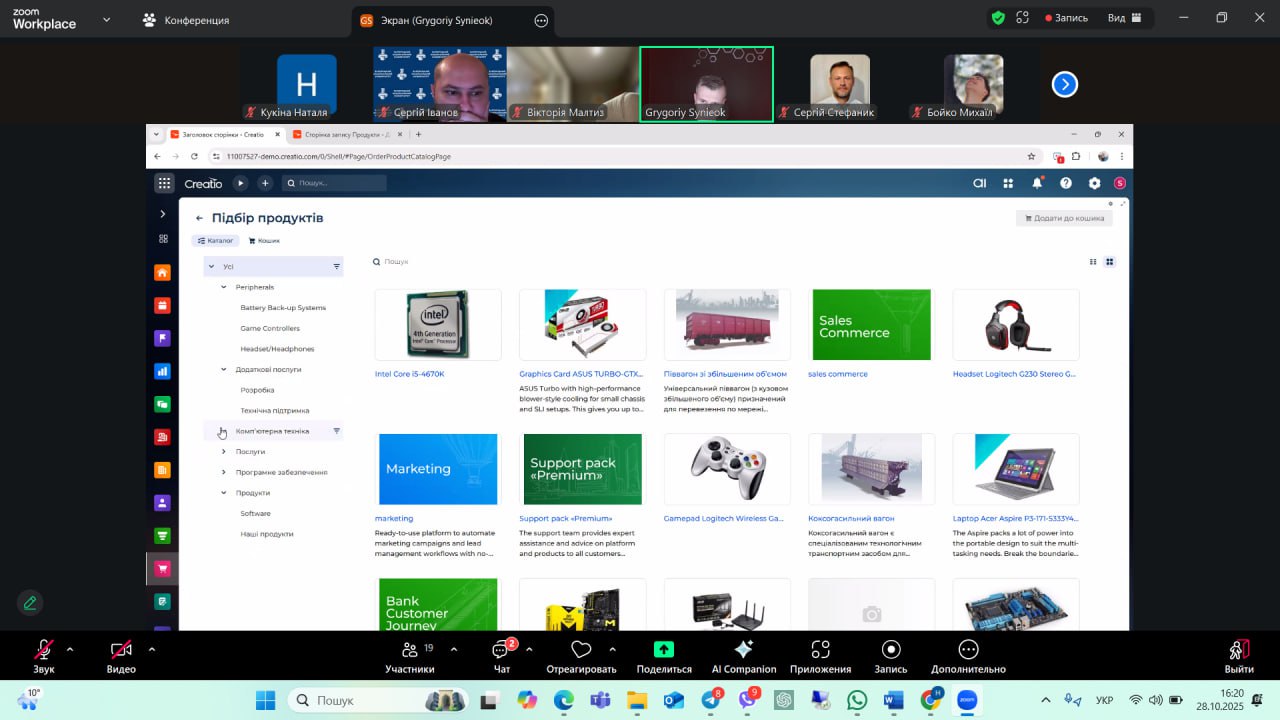Turn on camera with Видео button
1280x720 pixels.
(x=121, y=650)
